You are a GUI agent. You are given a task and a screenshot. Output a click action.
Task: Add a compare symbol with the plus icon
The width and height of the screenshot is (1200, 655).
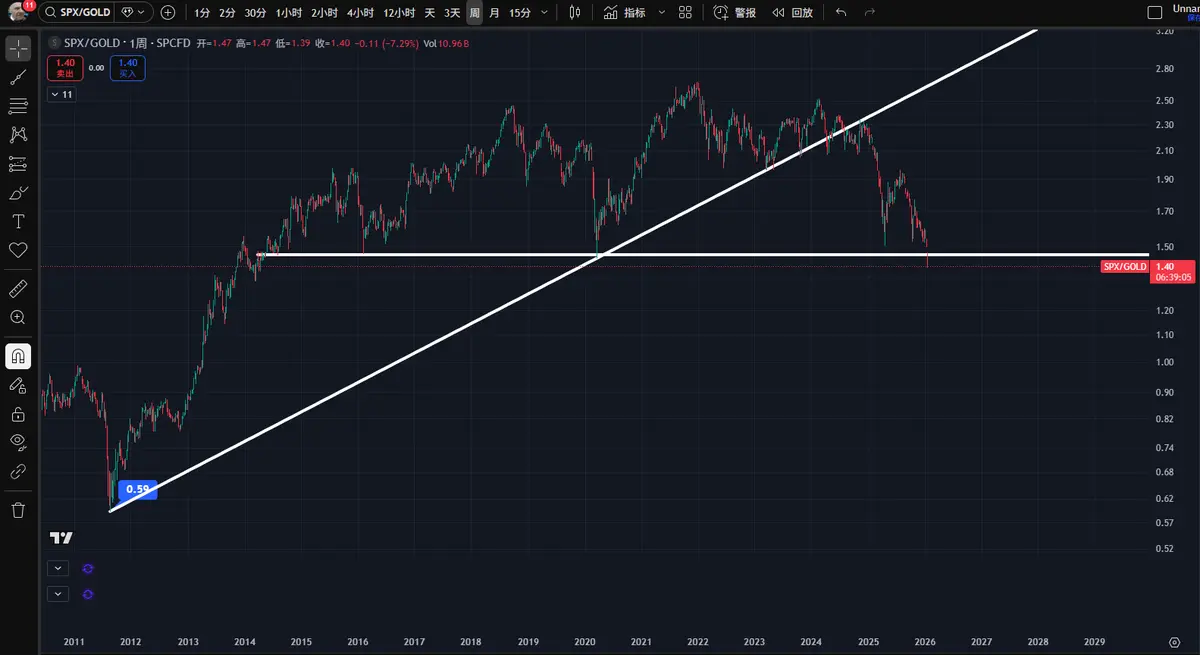coord(168,13)
